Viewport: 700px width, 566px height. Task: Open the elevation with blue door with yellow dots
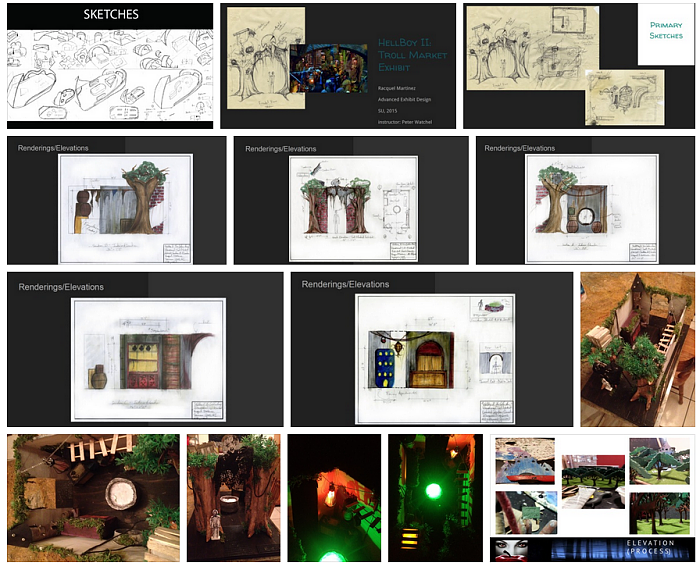(x=432, y=350)
